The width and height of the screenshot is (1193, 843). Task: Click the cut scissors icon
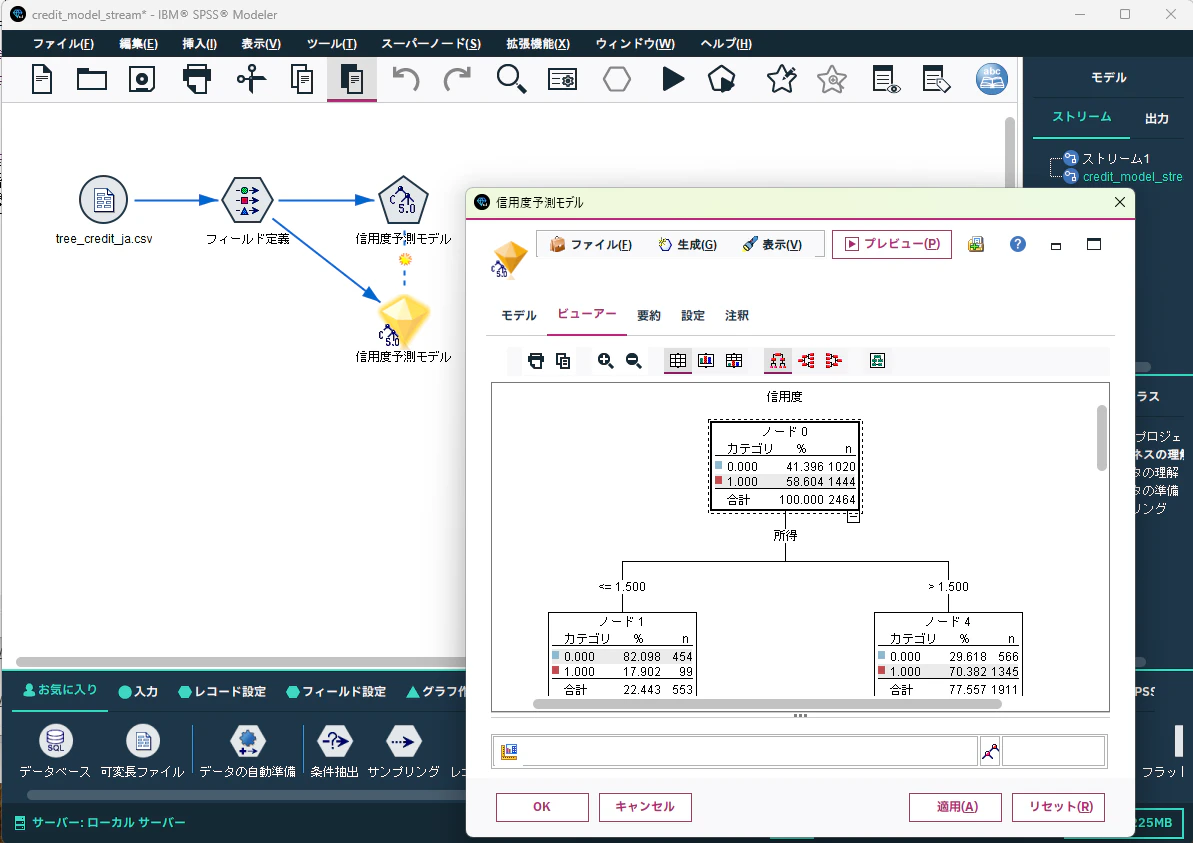[x=251, y=79]
